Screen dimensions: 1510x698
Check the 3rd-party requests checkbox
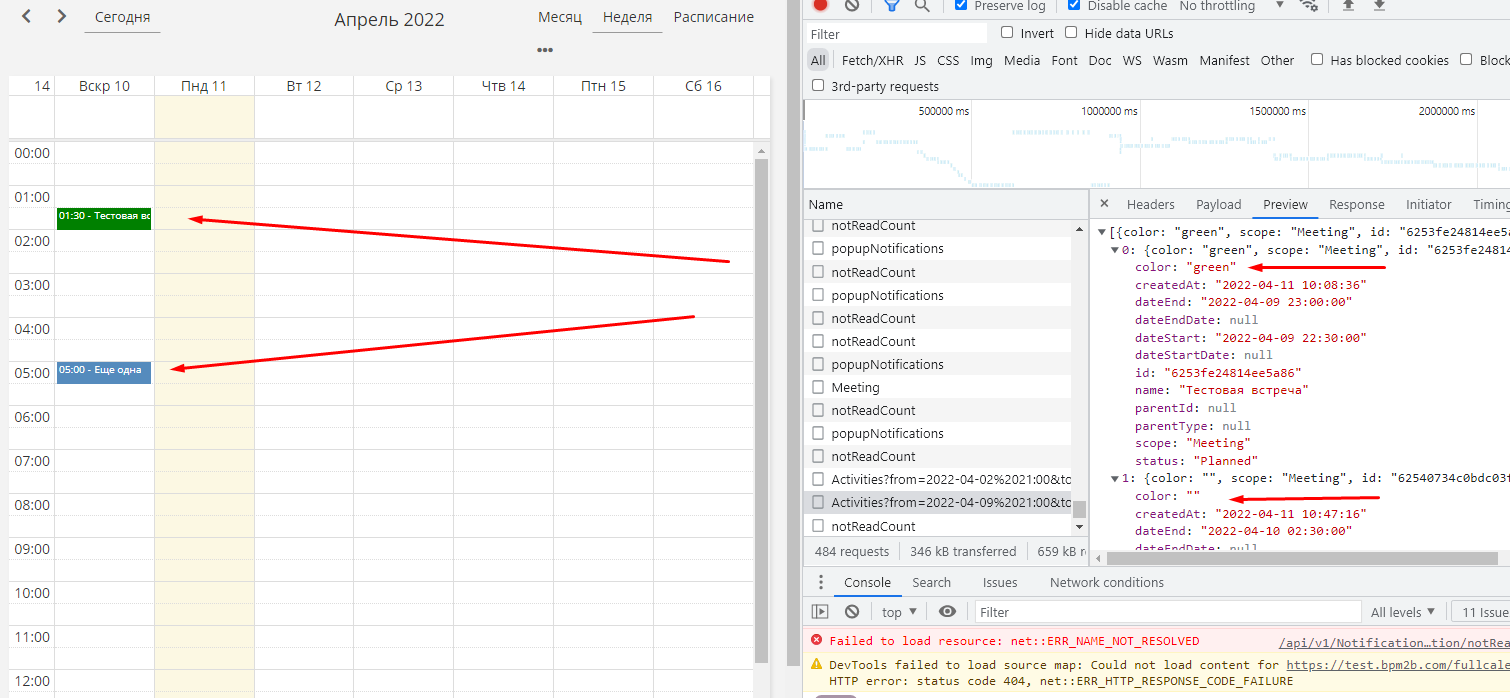click(x=818, y=86)
